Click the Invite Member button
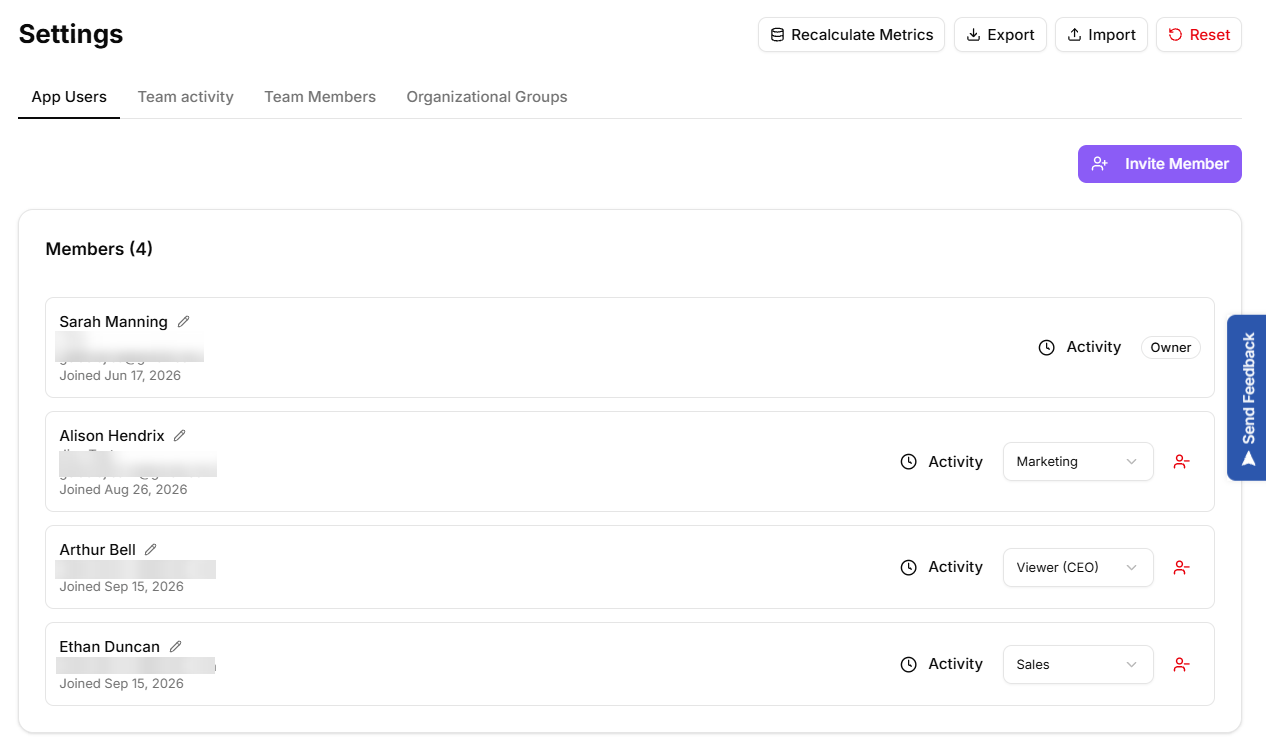1266x755 pixels. pyautogui.click(x=1160, y=164)
